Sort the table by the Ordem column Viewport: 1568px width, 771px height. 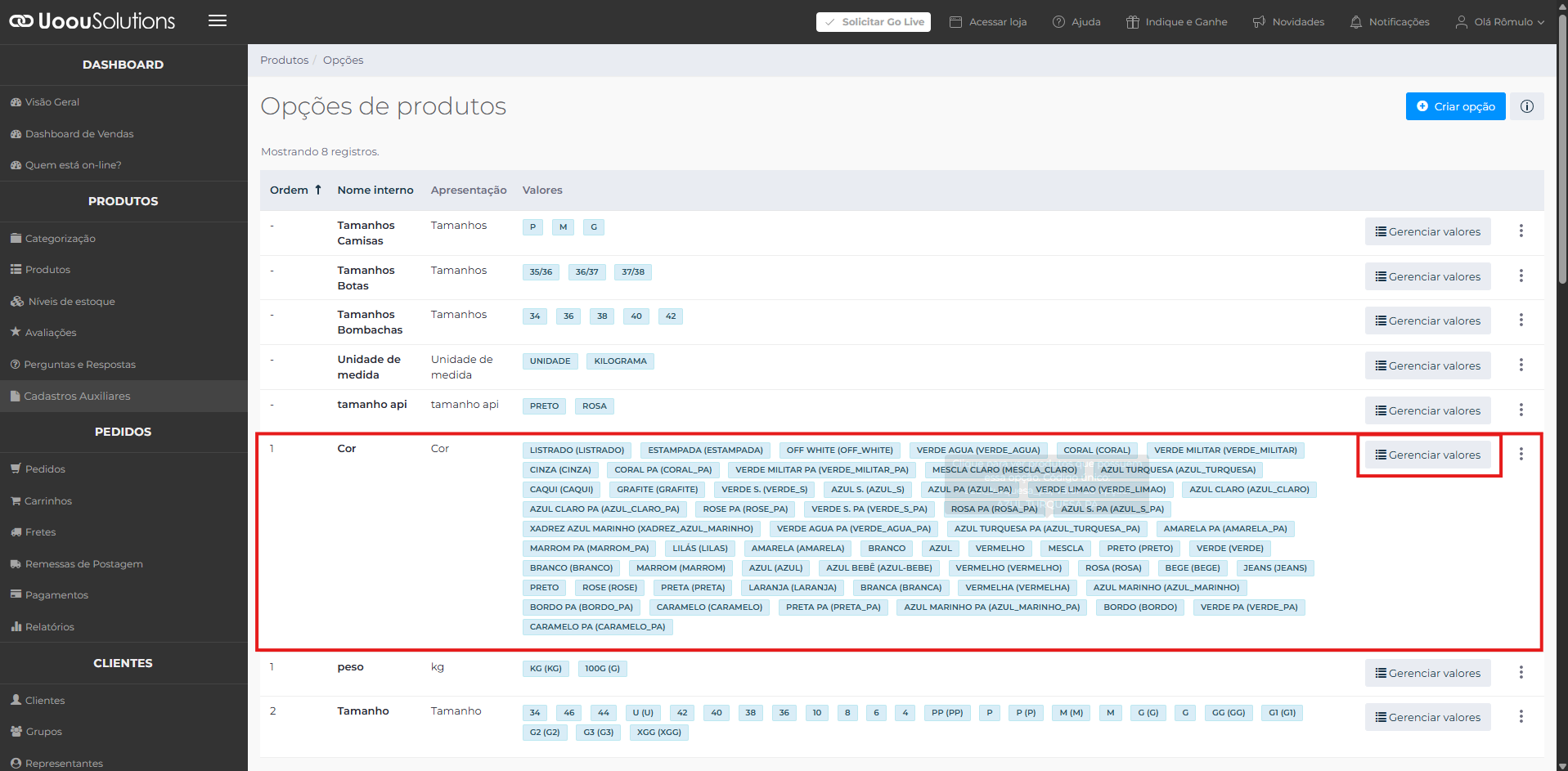click(295, 190)
